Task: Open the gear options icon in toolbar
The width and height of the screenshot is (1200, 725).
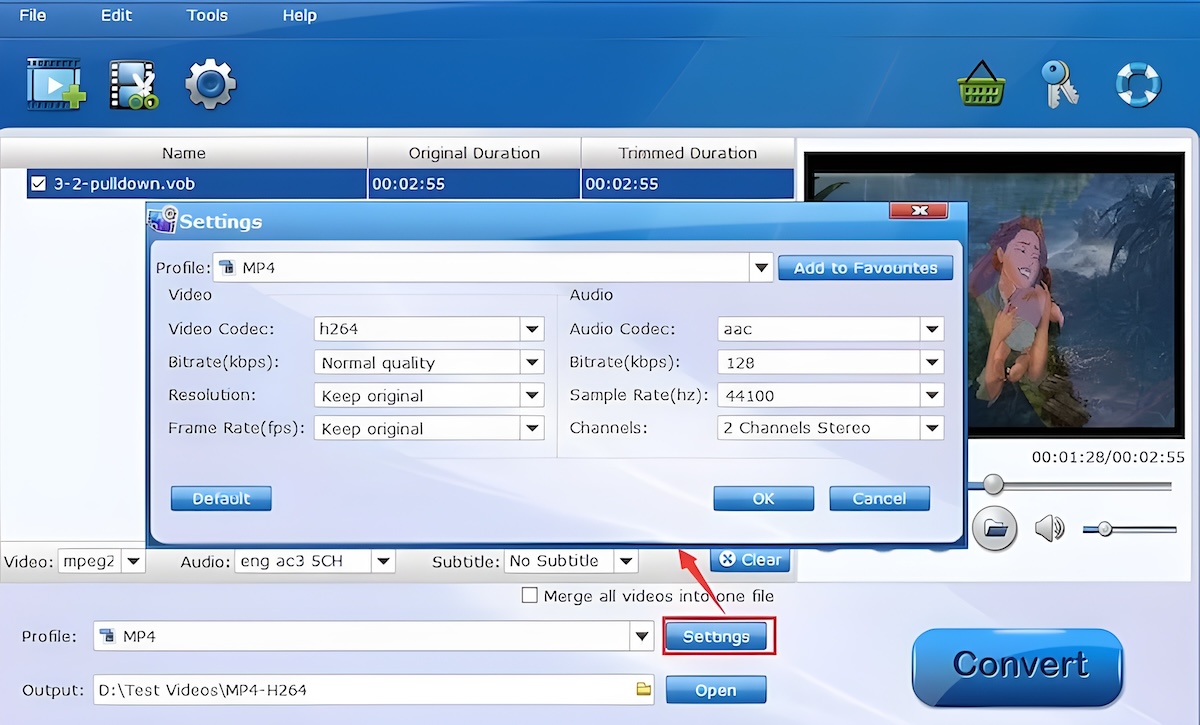Action: 210,84
